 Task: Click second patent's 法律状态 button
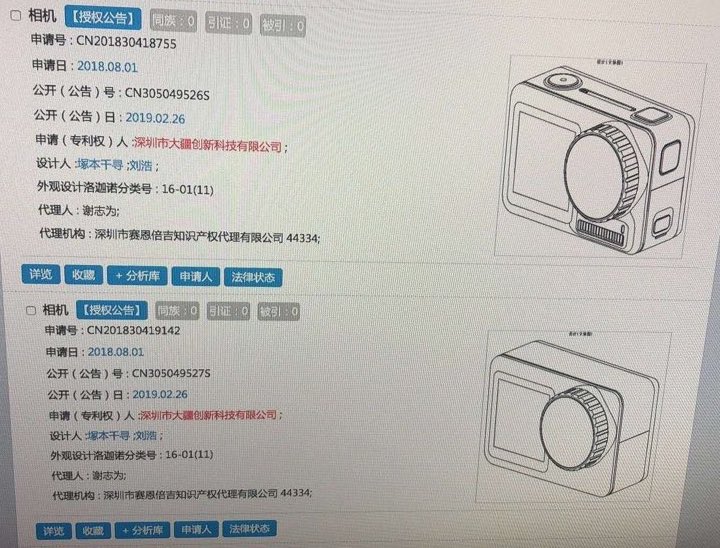click(249, 529)
